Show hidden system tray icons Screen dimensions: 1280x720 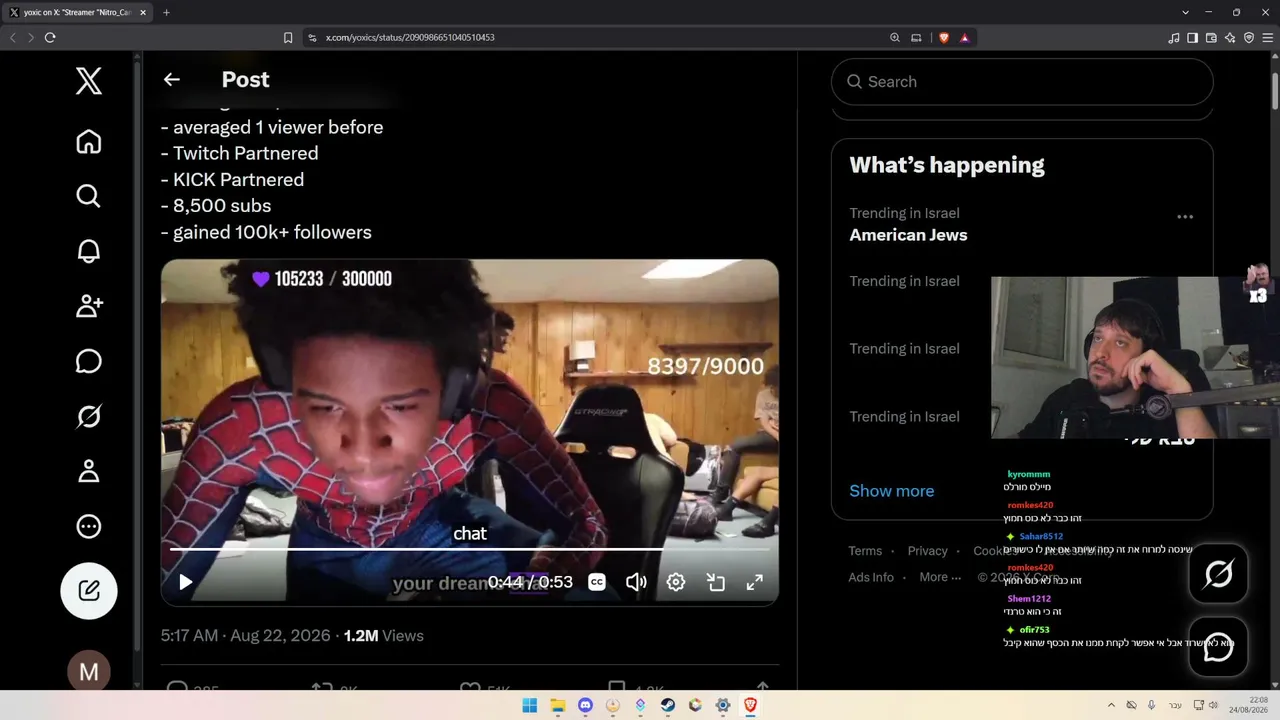[x=1111, y=705]
